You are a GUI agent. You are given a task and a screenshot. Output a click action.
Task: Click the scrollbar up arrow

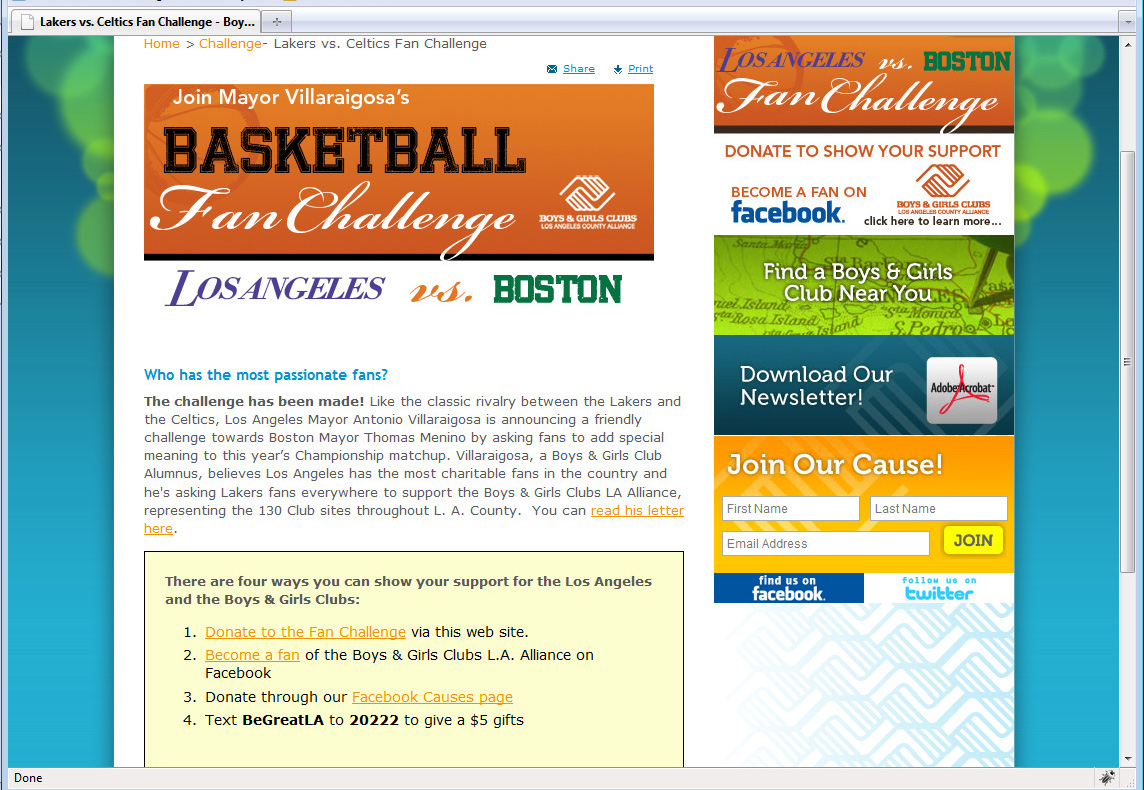pyautogui.click(x=1128, y=42)
